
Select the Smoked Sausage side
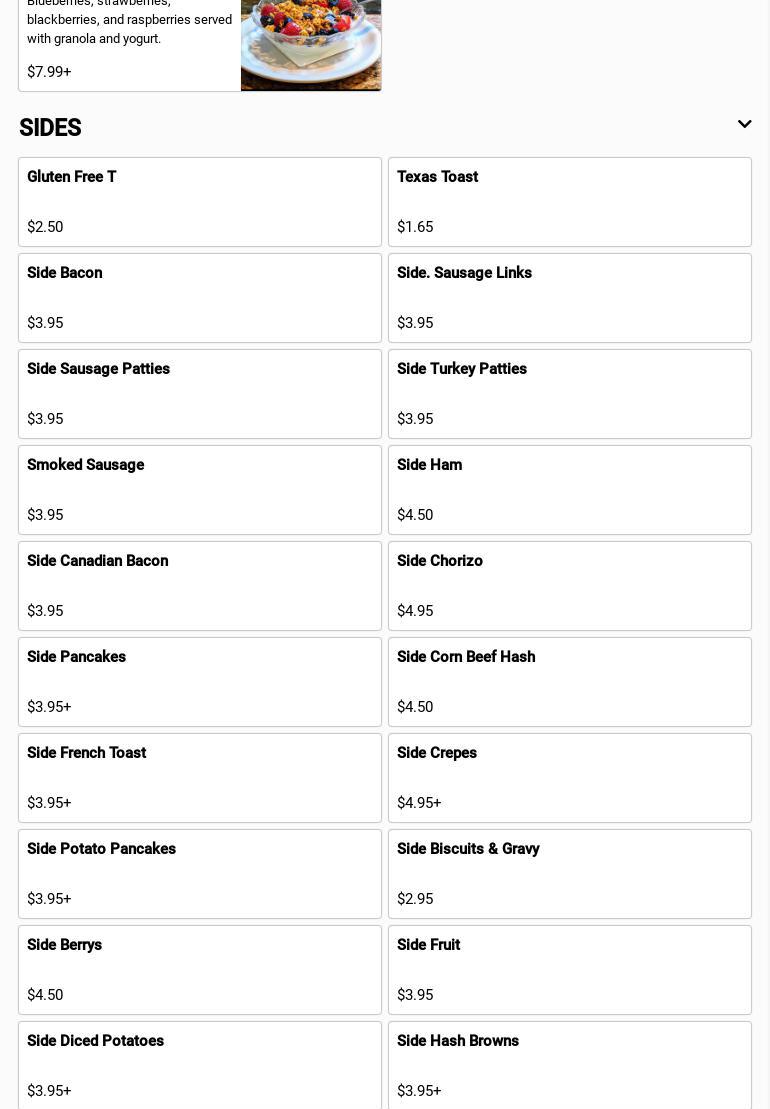pyautogui.click(x=200, y=490)
